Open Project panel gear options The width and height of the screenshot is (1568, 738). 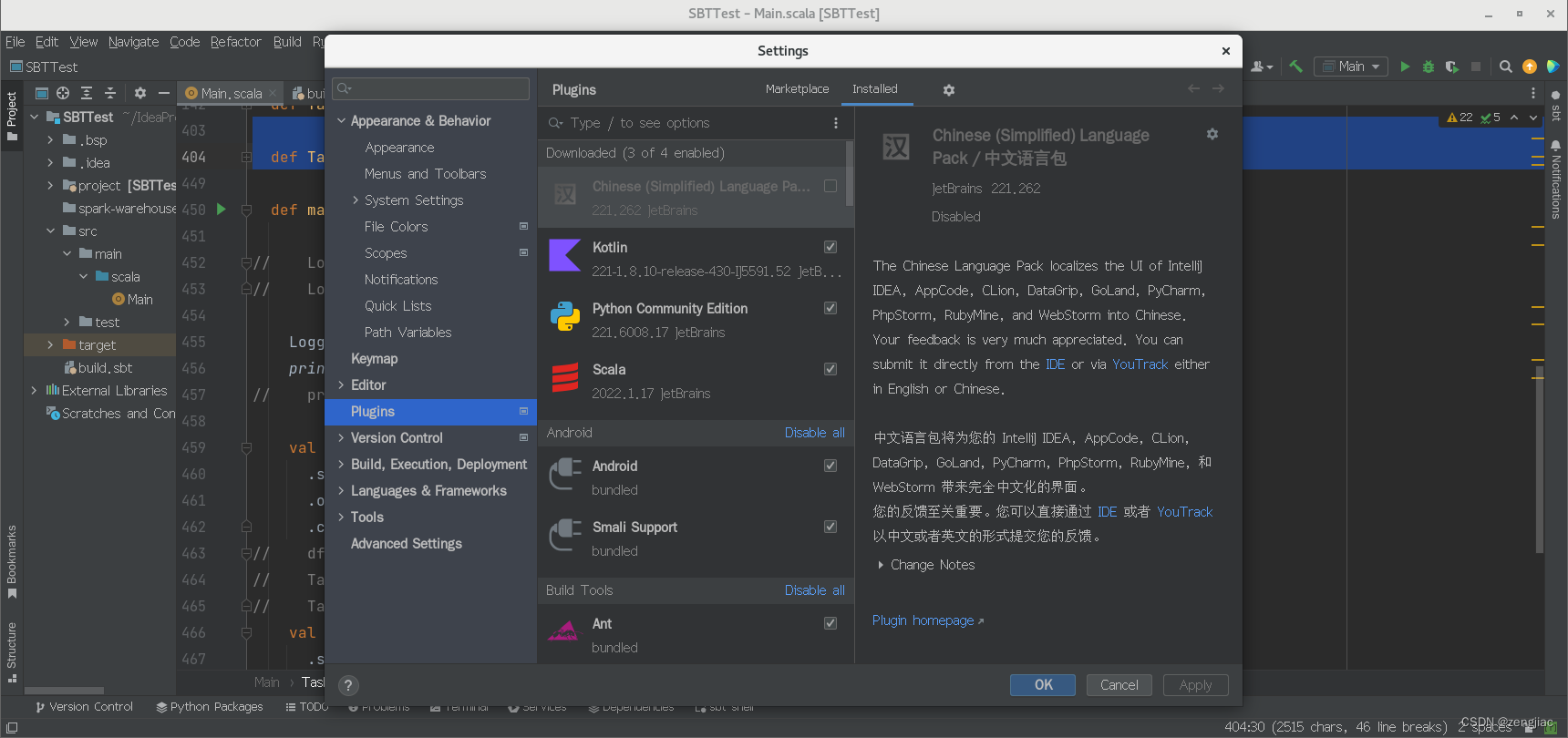(139, 93)
